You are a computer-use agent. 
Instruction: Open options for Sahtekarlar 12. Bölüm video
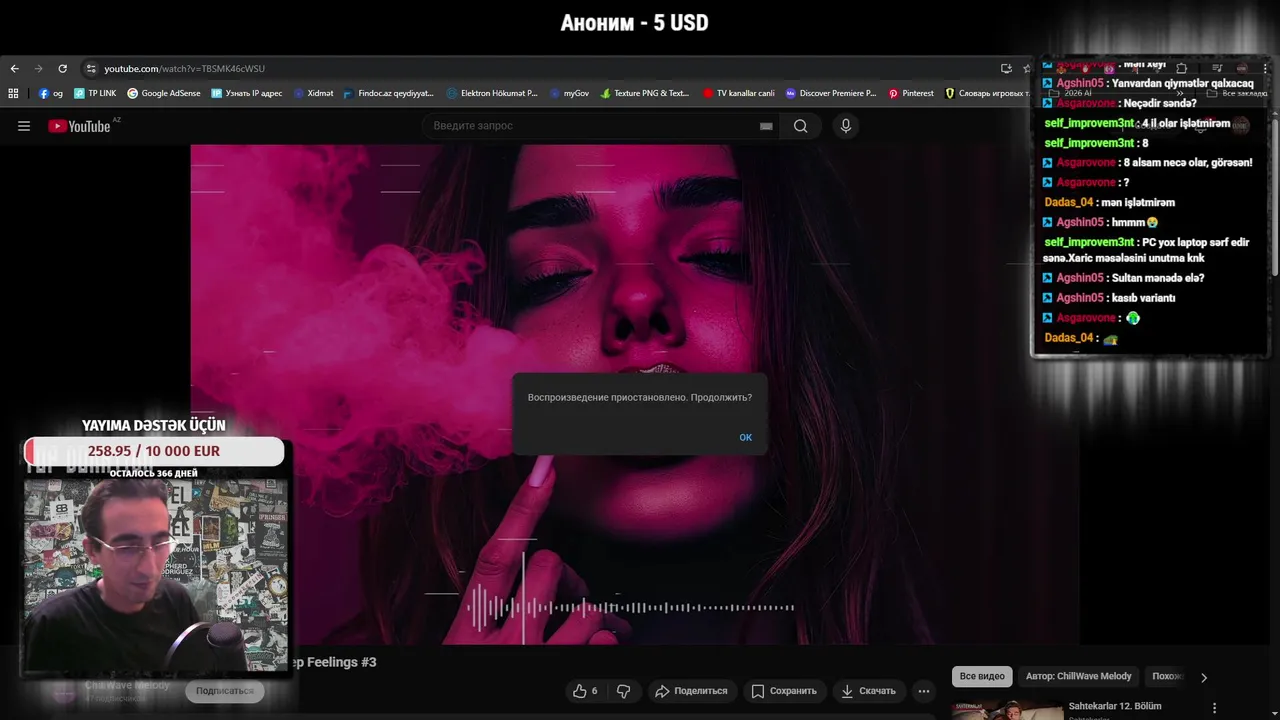(x=1215, y=708)
